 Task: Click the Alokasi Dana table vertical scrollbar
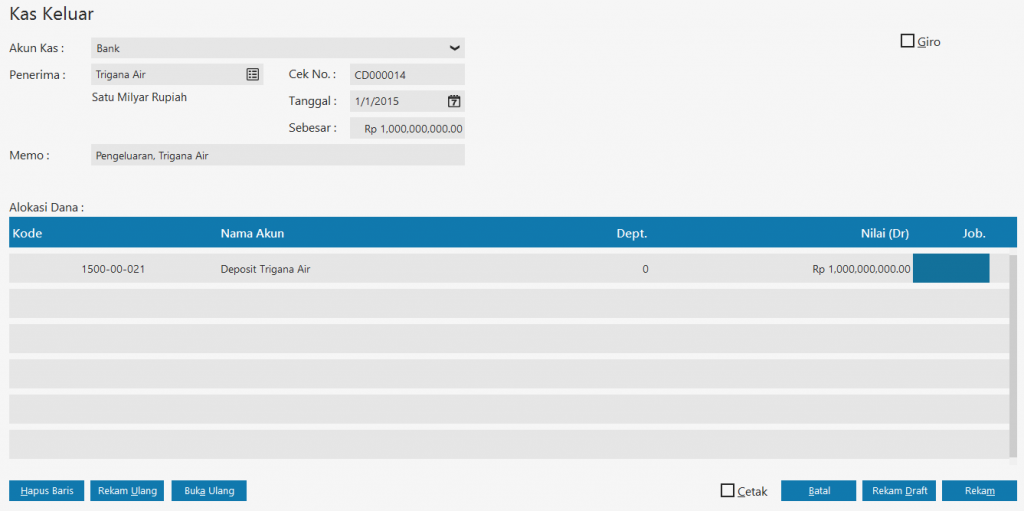1012,355
